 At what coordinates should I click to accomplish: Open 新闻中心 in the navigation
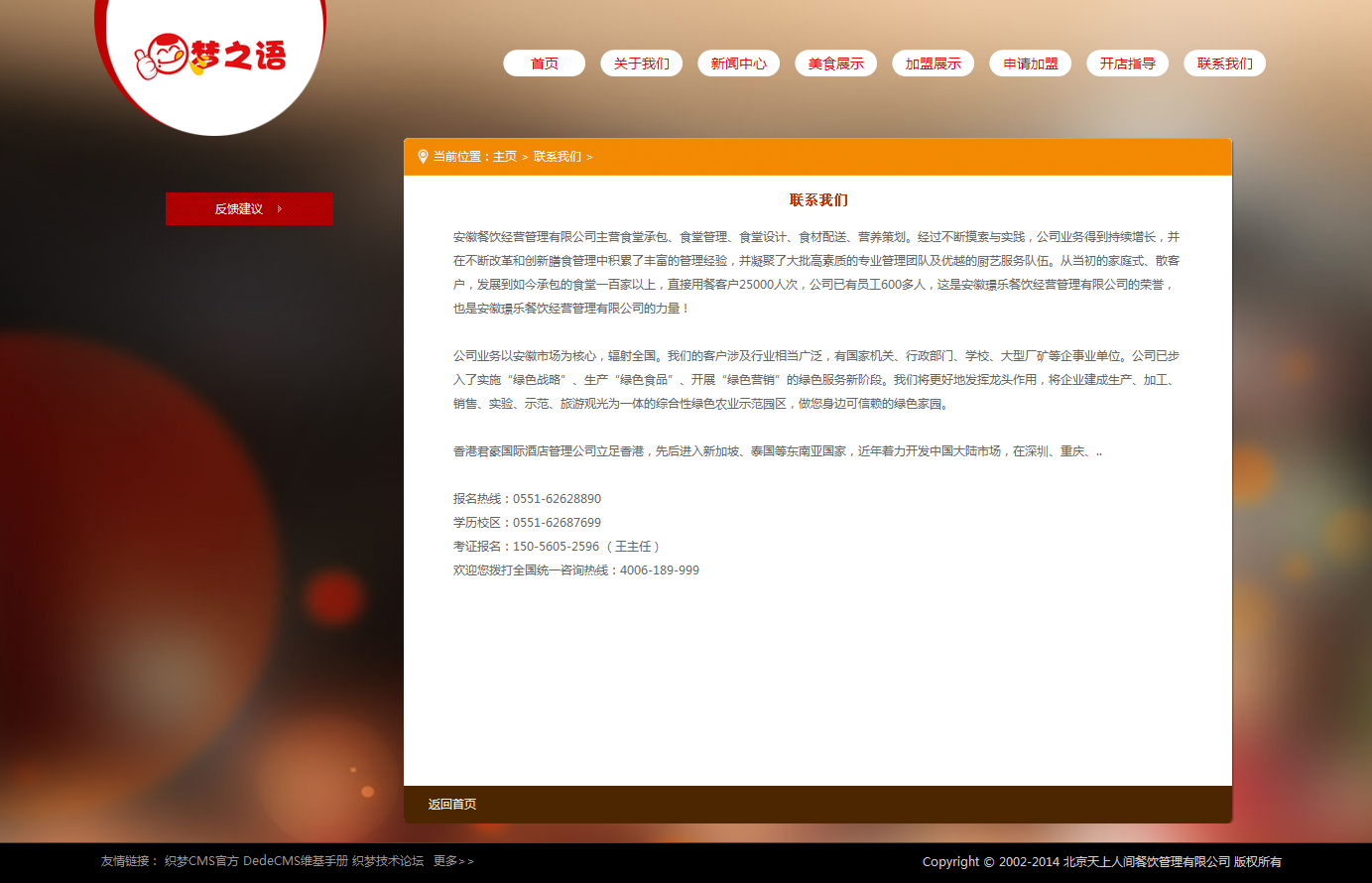tap(738, 63)
